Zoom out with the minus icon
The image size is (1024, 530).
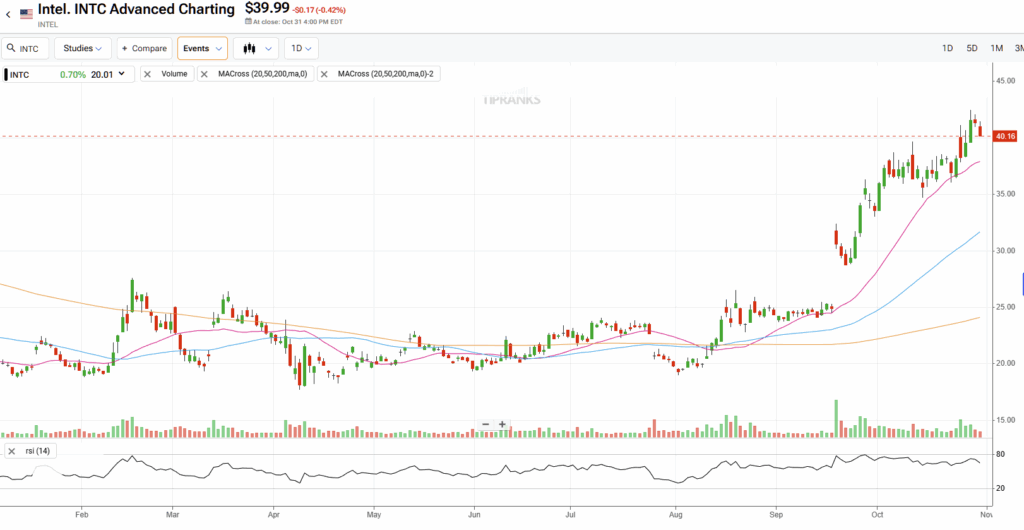(x=485, y=424)
